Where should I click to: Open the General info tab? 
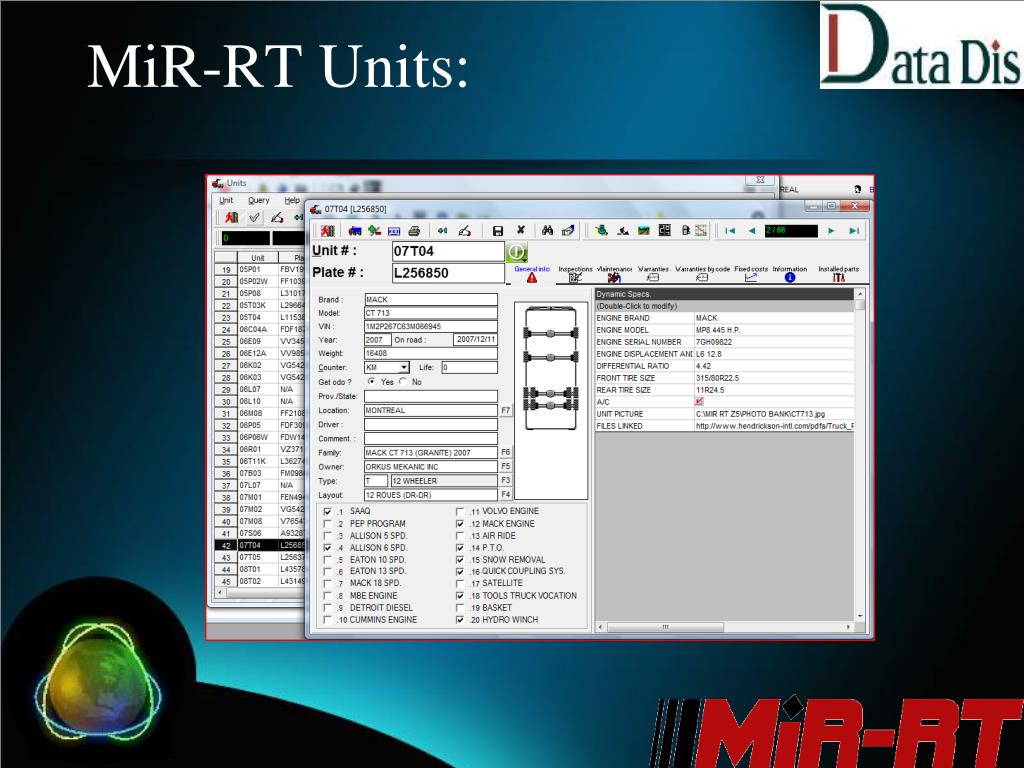coord(532,274)
